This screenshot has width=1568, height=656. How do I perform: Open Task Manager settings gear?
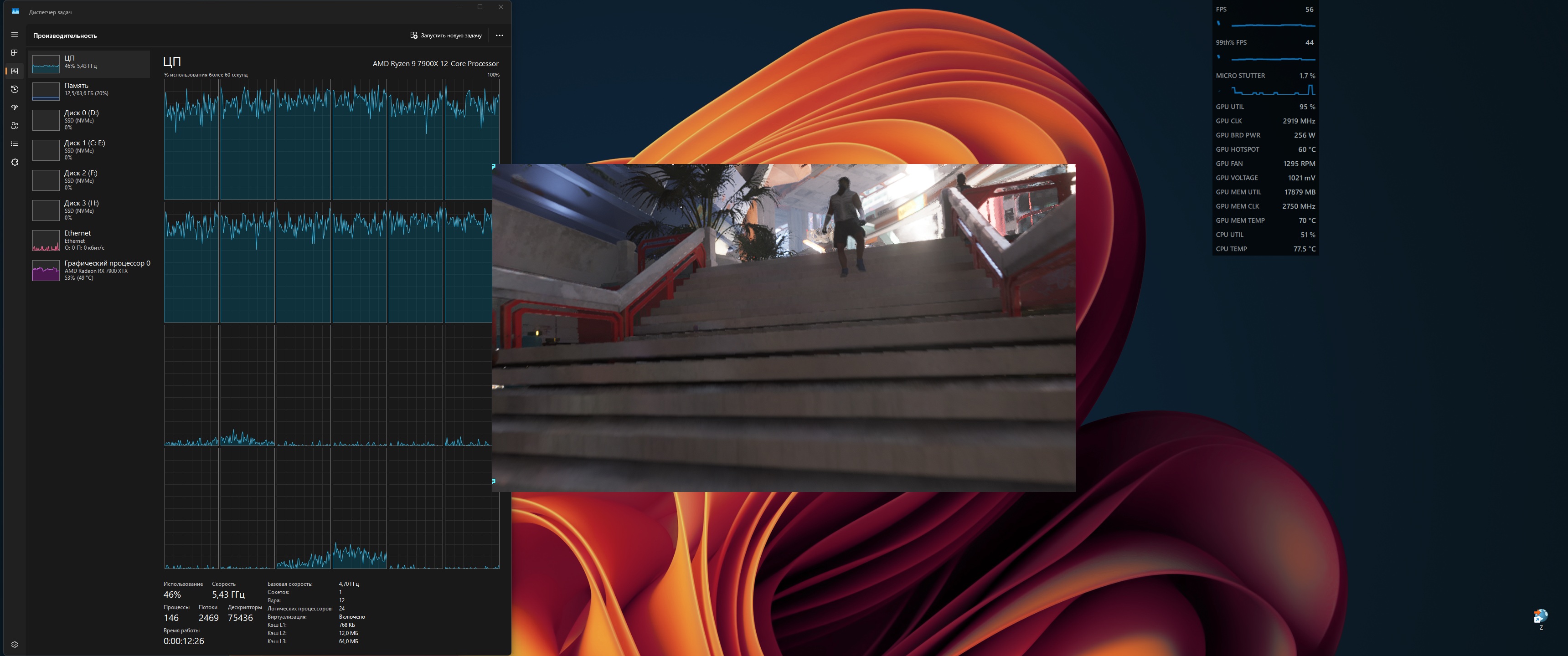[15, 645]
